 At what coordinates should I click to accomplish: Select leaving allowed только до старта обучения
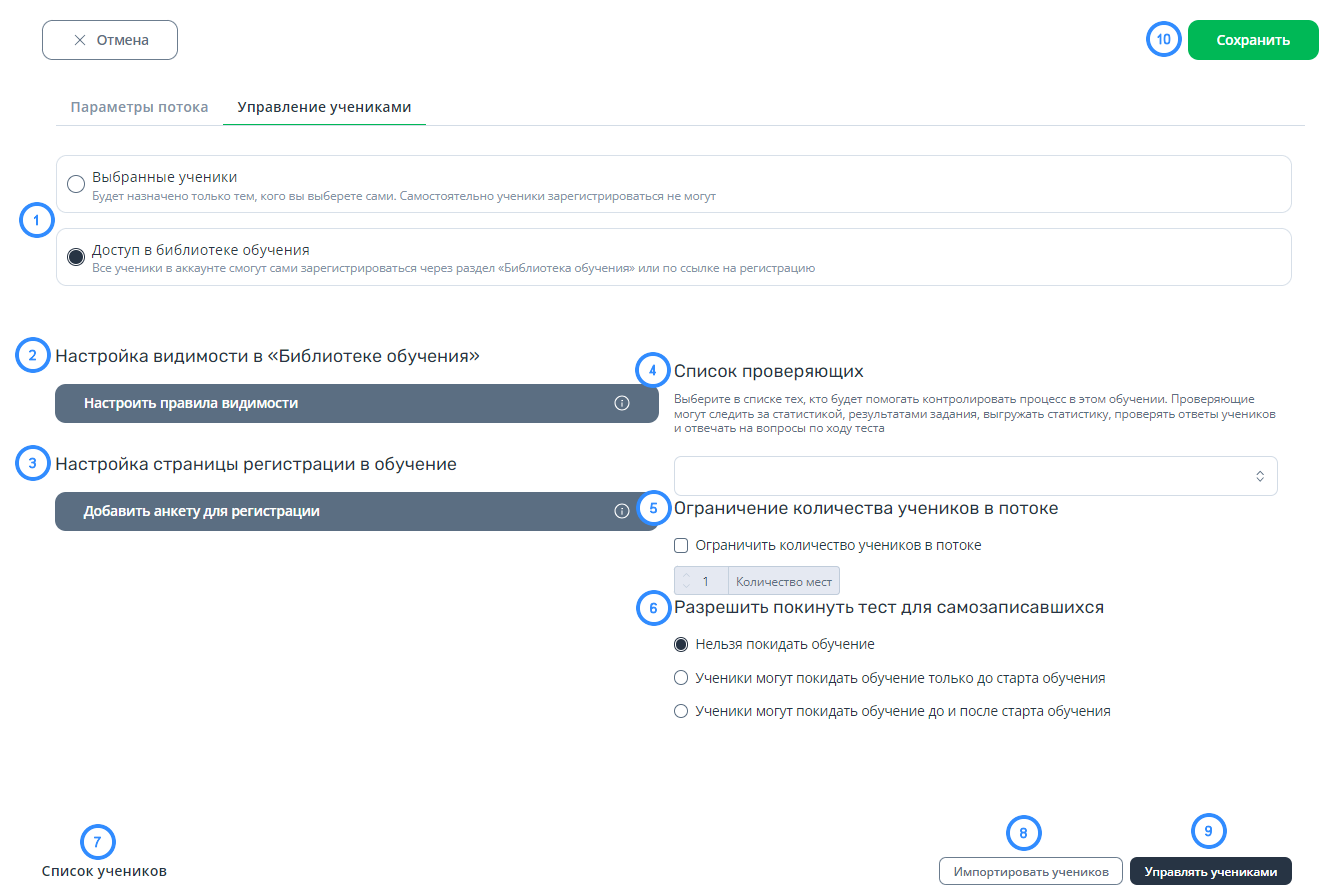(x=682, y=678)
